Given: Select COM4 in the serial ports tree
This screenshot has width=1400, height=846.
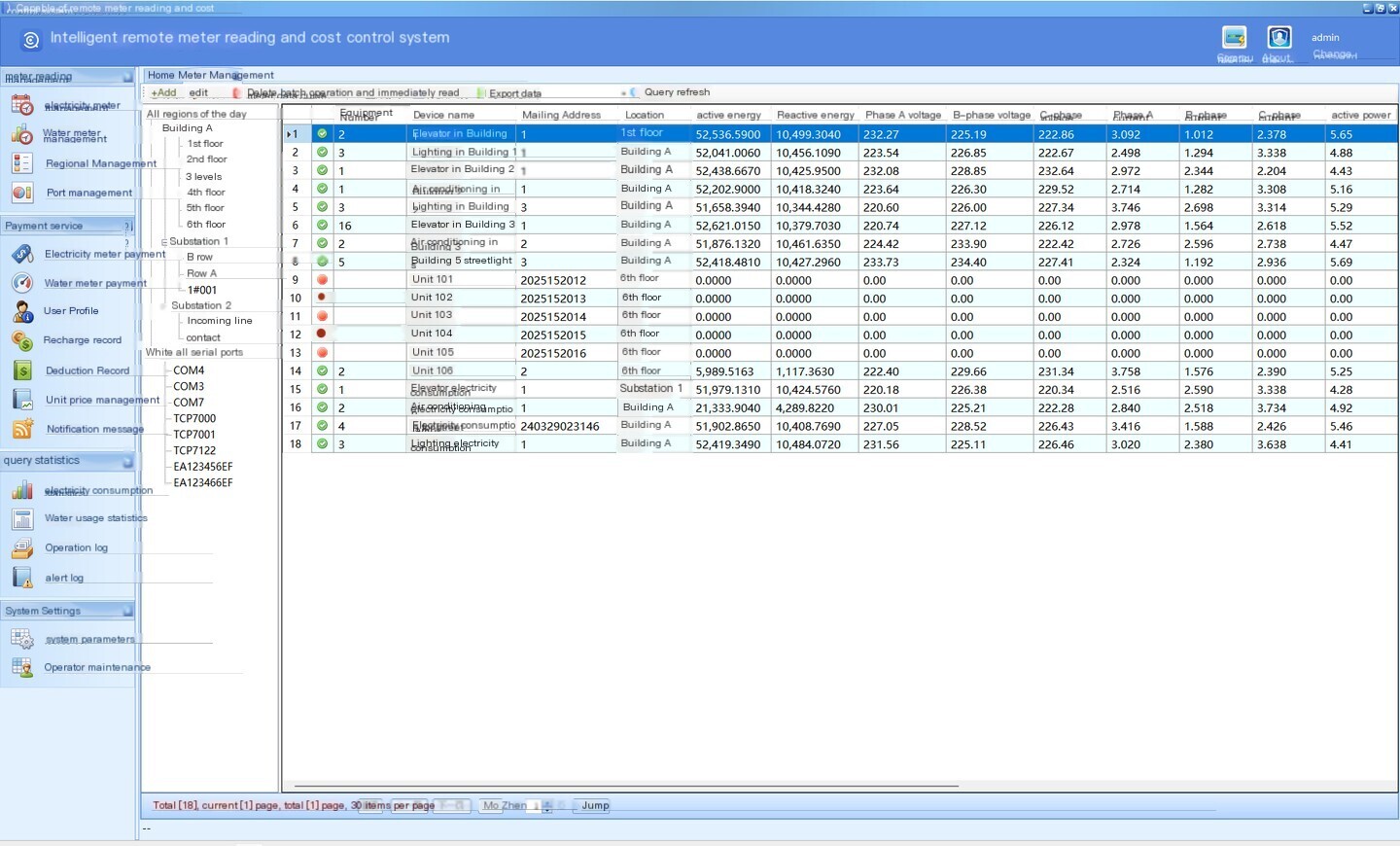Looking at the screenshot, I should [189, 370].
